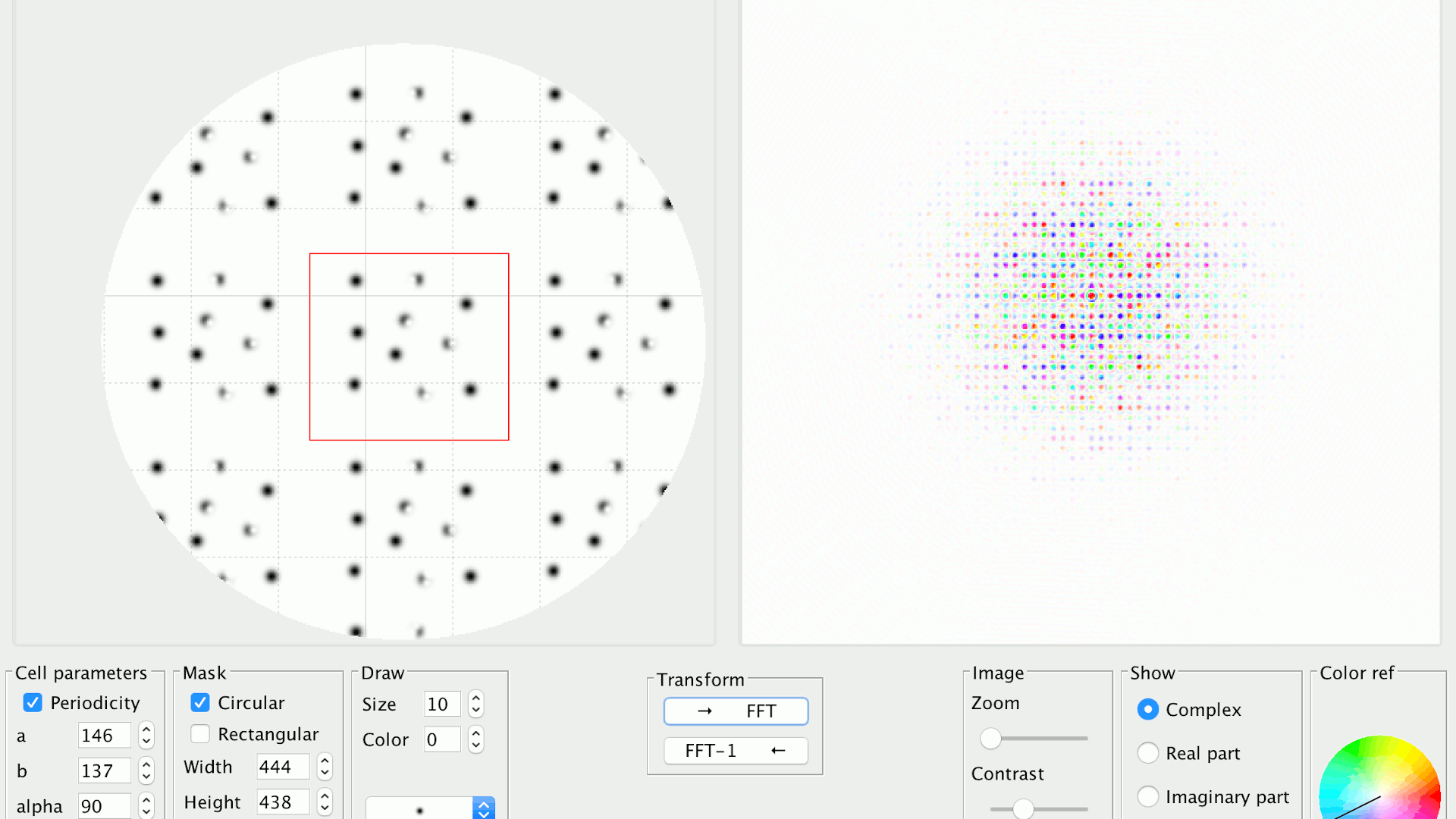Uncheck the Periodicity checkbox
Screen dimensions: 1456x819
(33, 703)
